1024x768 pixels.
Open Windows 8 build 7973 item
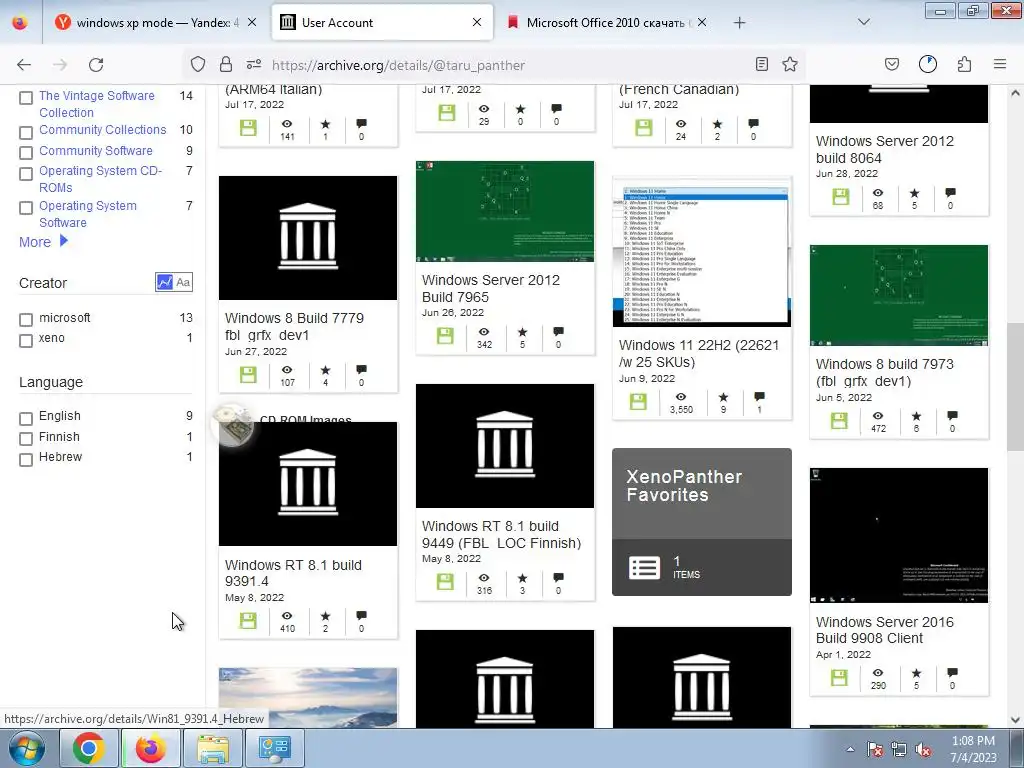pyautogui.click(x=884, y=372)
